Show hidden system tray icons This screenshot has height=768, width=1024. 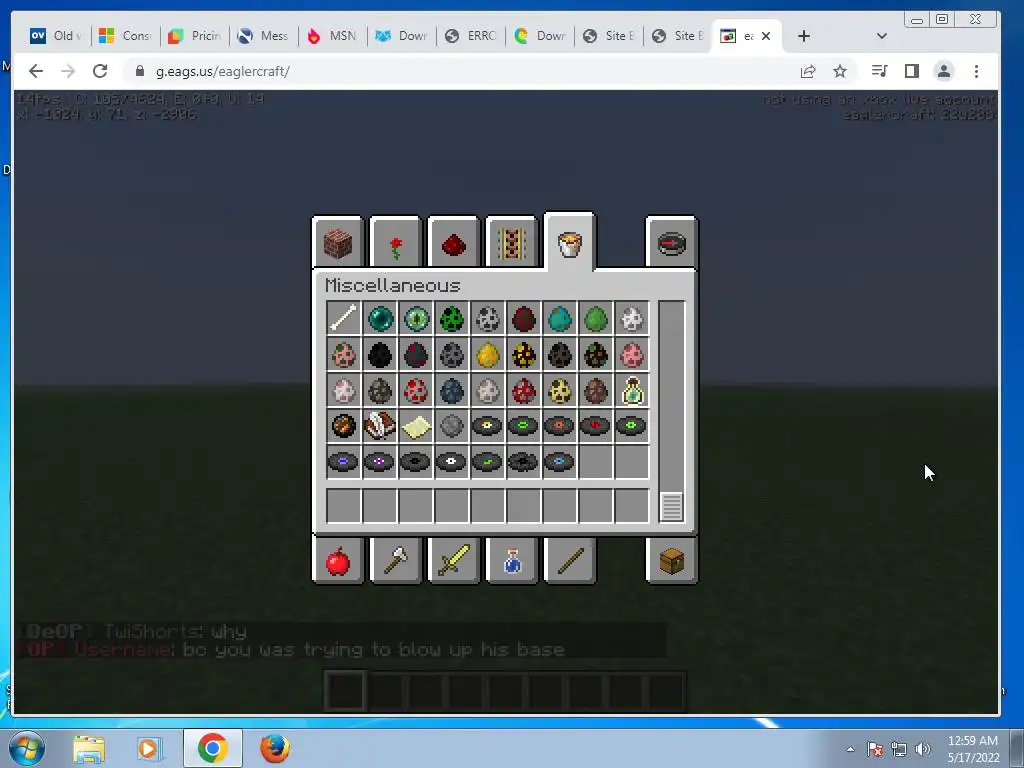850,749
